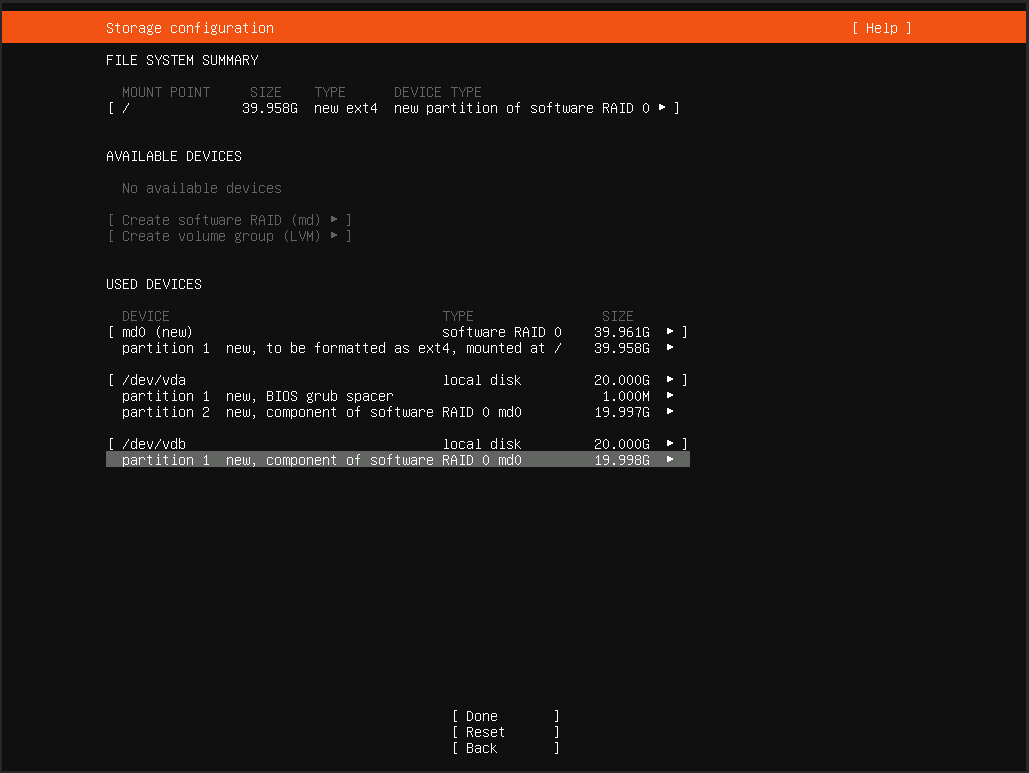Select md0 partition 1 mounted at /
The image size is (1029, 773).
340,348
